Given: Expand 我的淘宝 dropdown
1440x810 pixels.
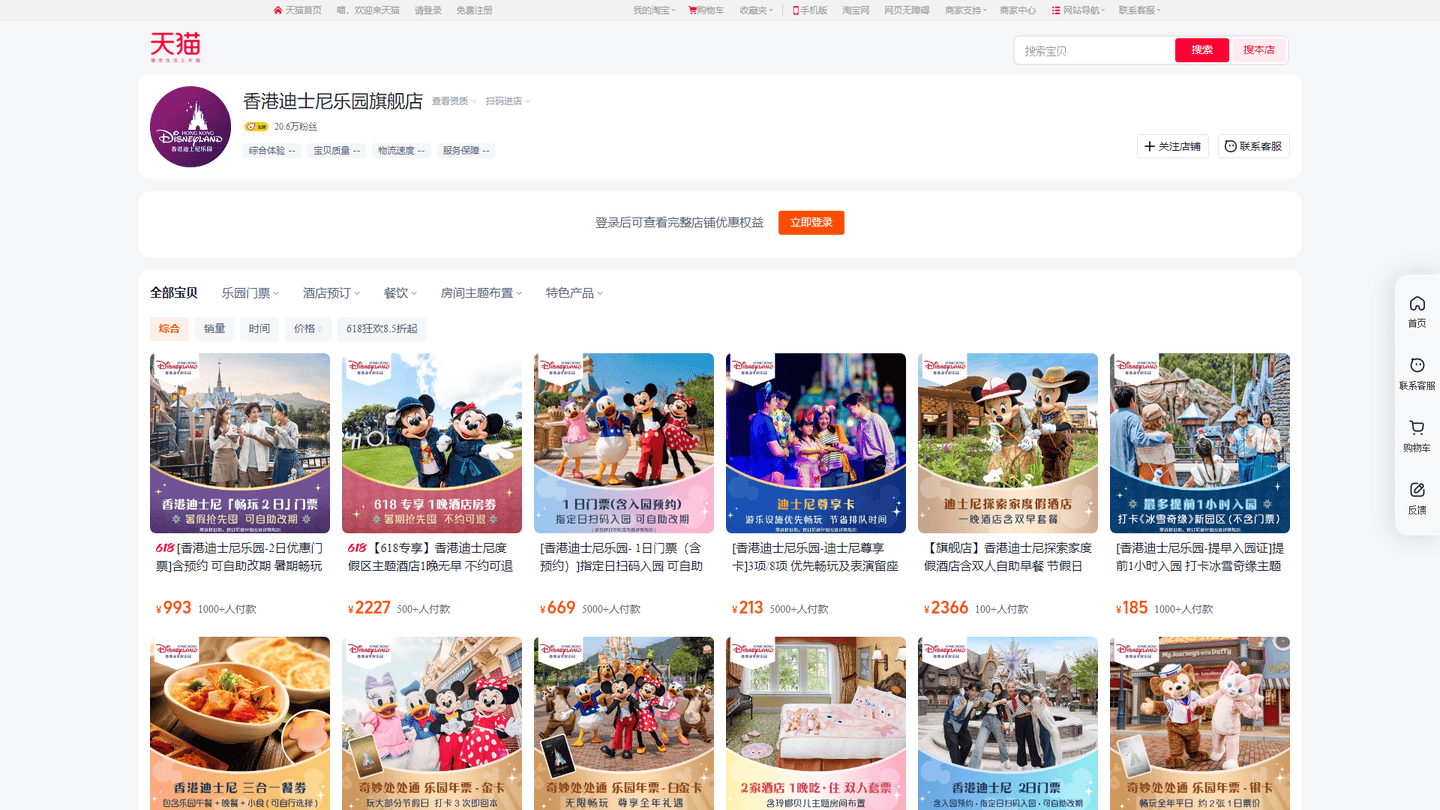Looking at the screenshot, I should pos(654,10).
